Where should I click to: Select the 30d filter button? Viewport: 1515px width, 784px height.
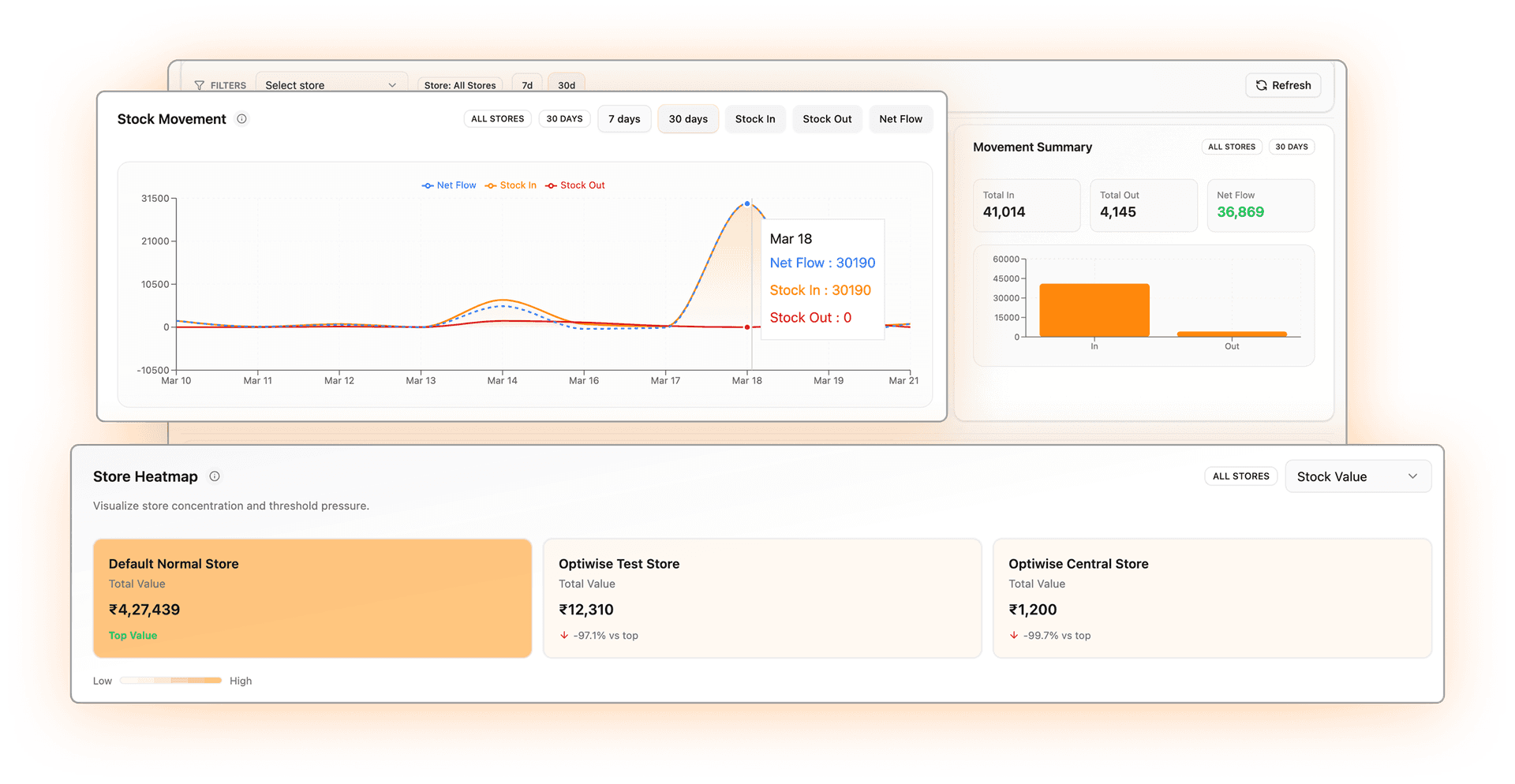point(567,84)
